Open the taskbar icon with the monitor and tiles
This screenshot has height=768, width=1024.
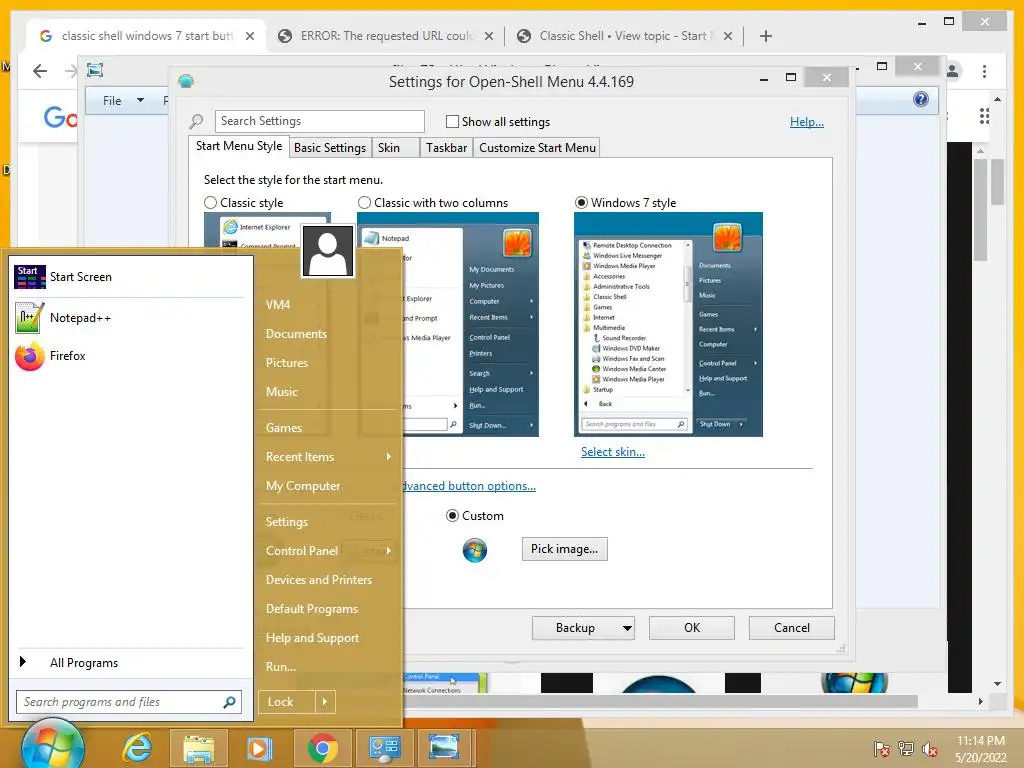(384, 748)
